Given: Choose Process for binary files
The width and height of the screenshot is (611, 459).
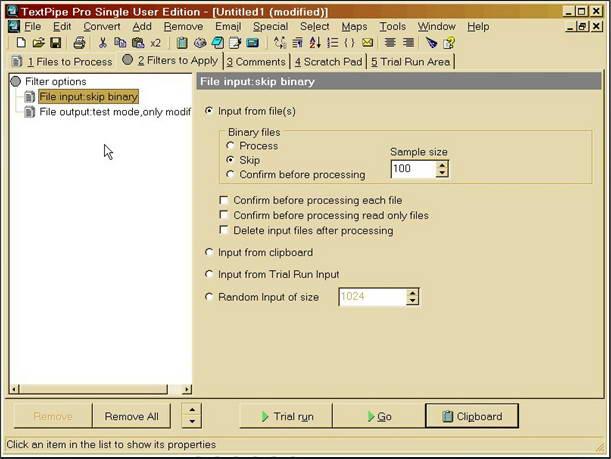Looking at the screenshot, I should pyautogui.click(x=230, y=146).
